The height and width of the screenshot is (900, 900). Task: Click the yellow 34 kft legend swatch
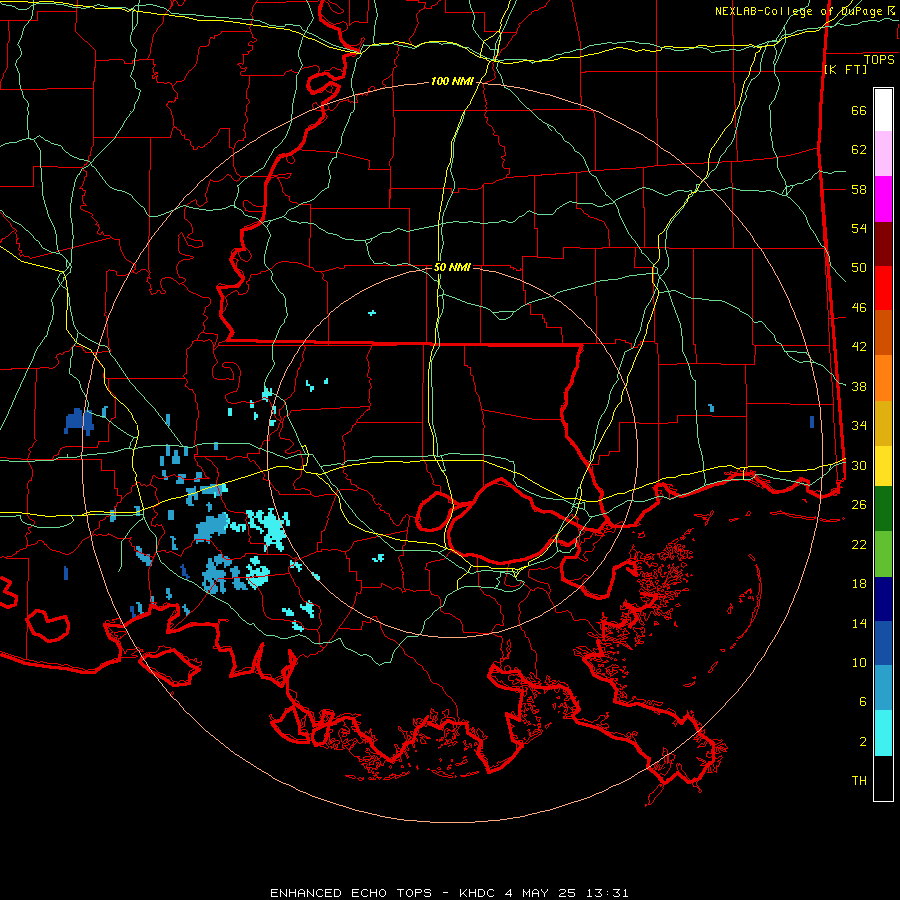883,465
